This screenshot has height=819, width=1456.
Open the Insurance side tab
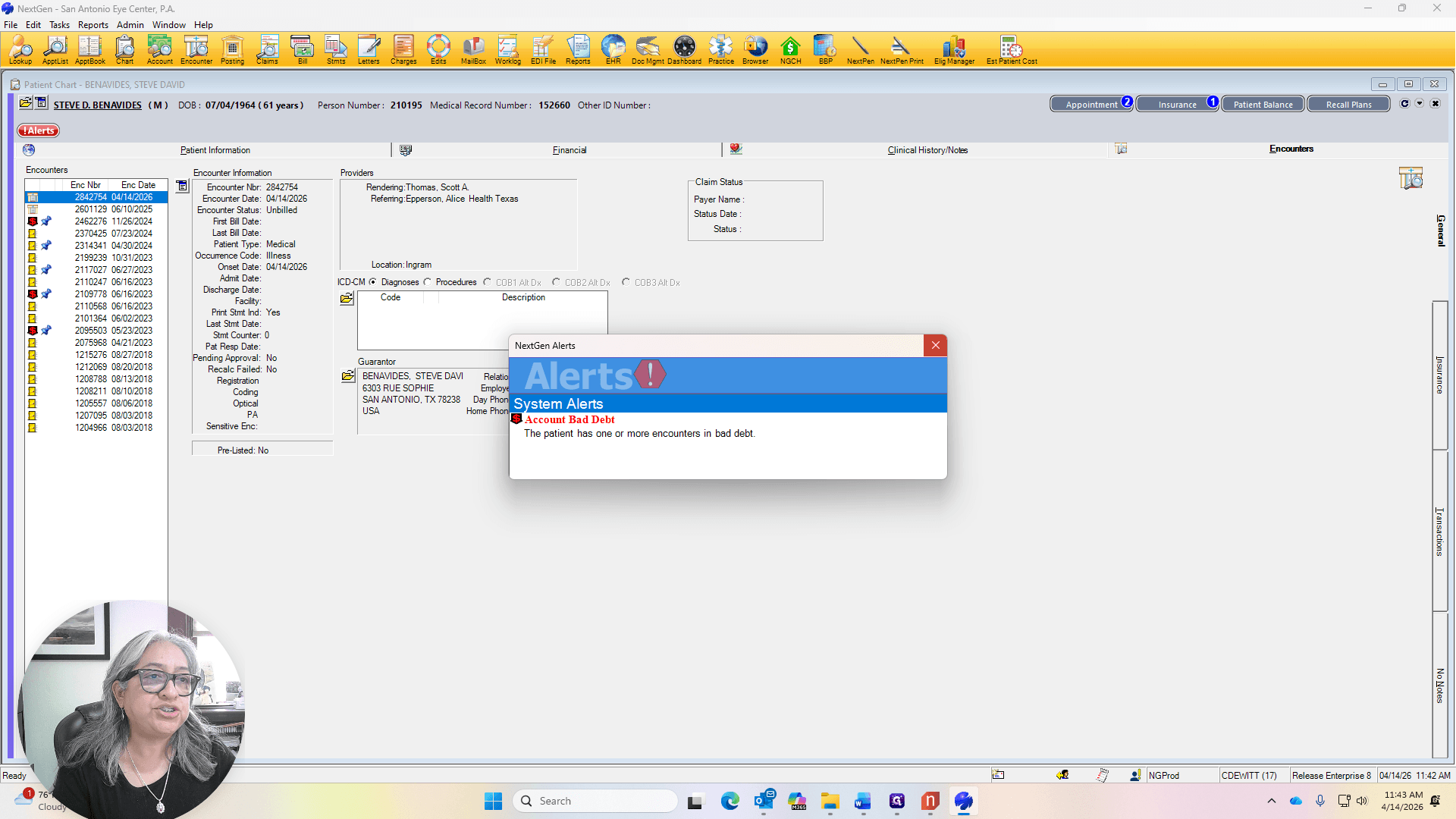coord(1439,375)
